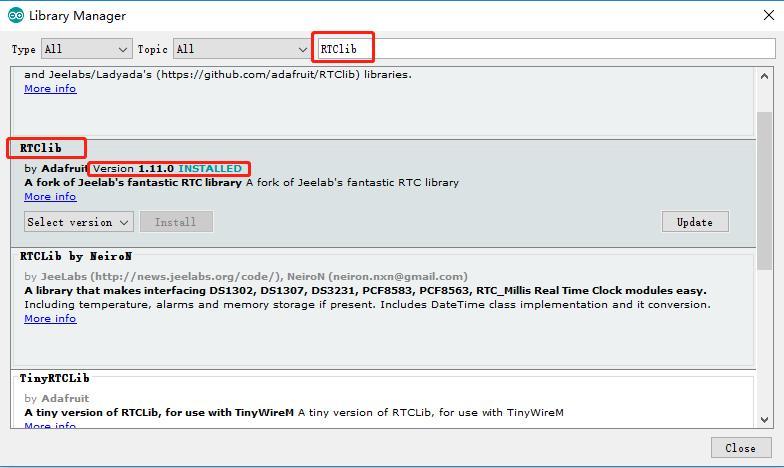Click the Close button at bottom
The image size is (784, 468).
[x=741, y=448]
